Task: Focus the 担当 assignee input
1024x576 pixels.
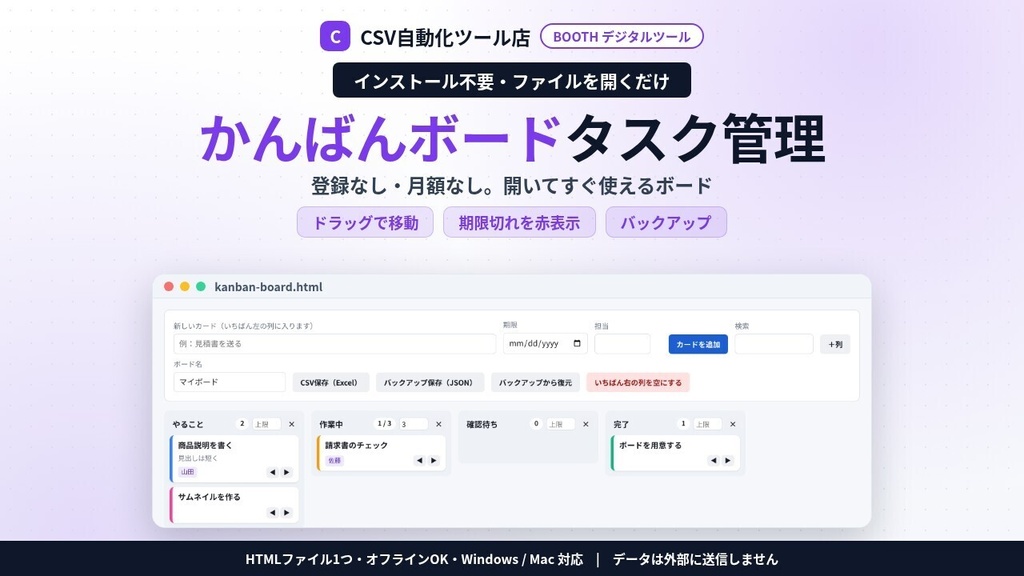Action: tap(622, 344)
